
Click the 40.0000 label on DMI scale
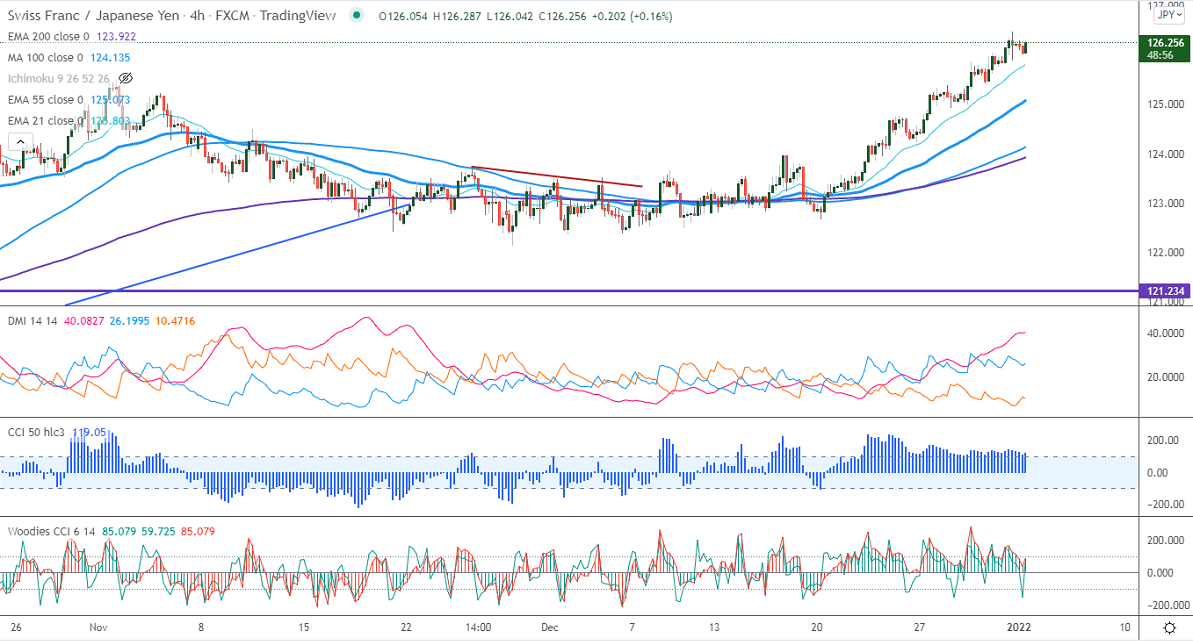(x=1166, y=333)
